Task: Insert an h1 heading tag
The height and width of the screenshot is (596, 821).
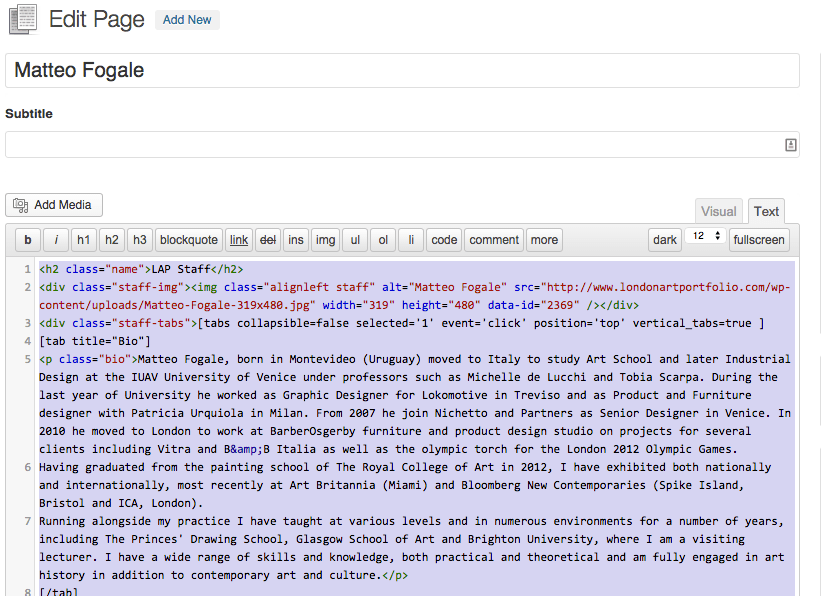Action: [x=84, y=240]
